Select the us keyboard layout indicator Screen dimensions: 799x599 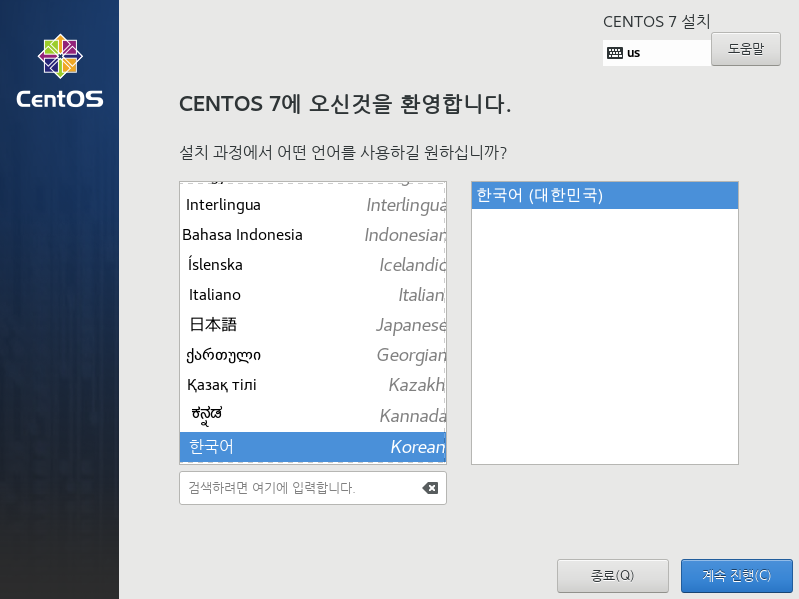click(657, 53)
